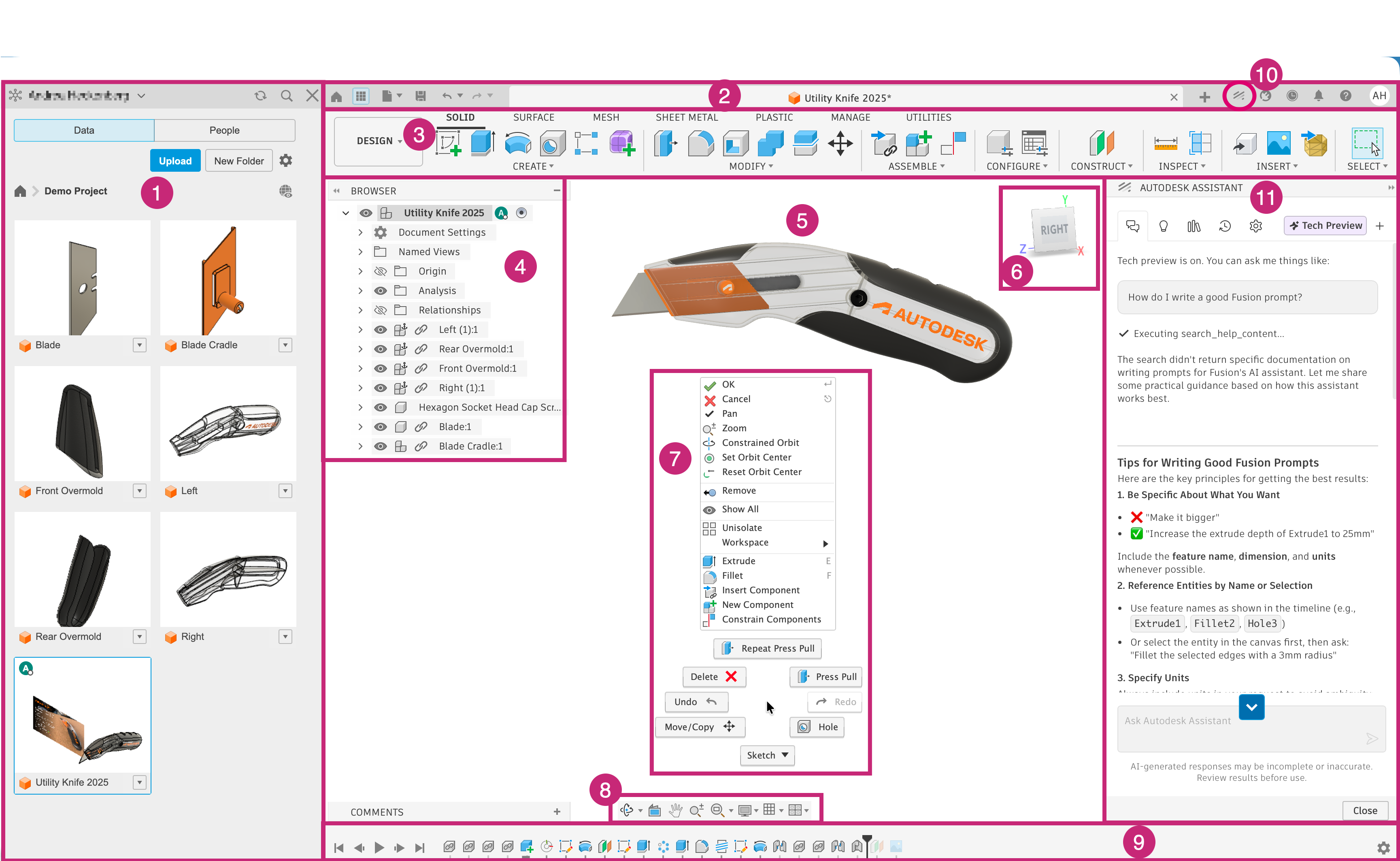Toggle visibility of Blade:1
Image resolution: width=1400 pixels, height=861 pixels.
[380, 426]
